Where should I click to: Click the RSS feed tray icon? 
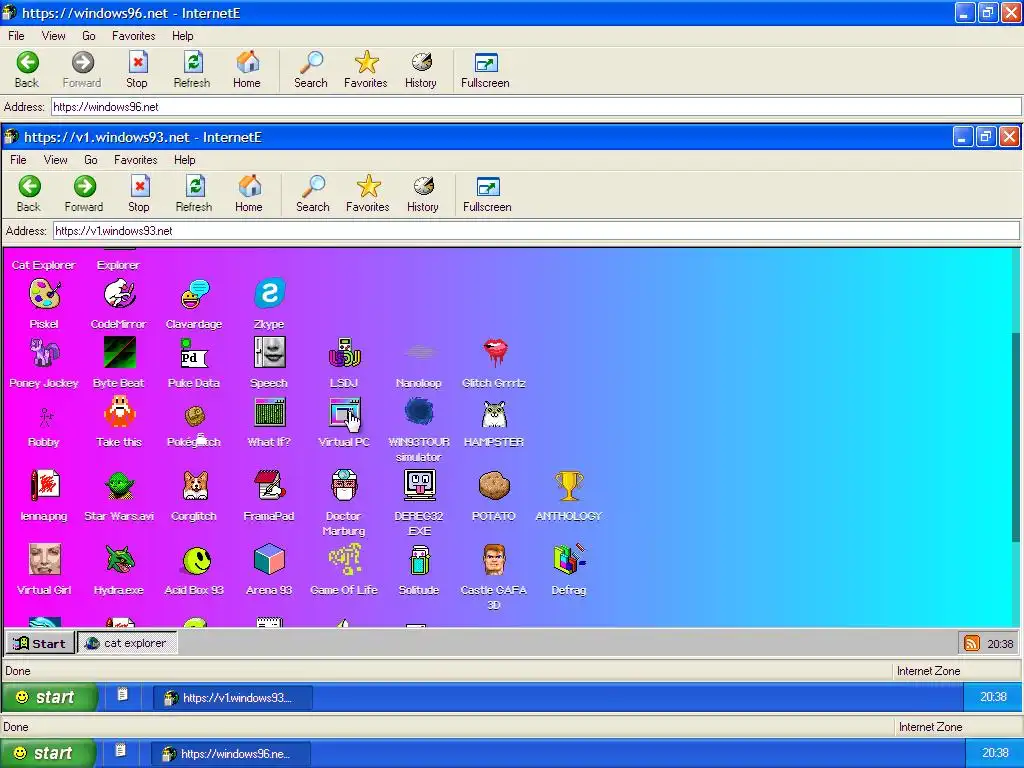[972, 643]
